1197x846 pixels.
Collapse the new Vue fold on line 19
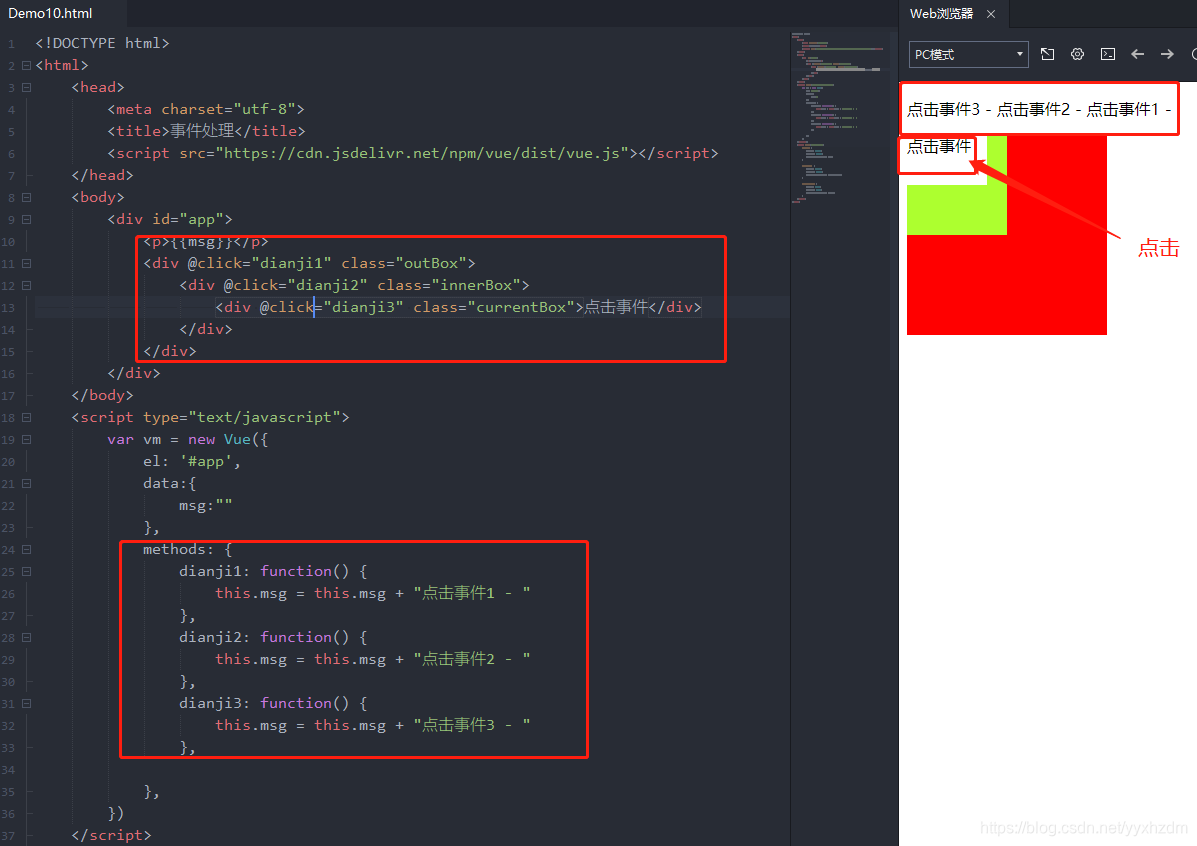27,440
